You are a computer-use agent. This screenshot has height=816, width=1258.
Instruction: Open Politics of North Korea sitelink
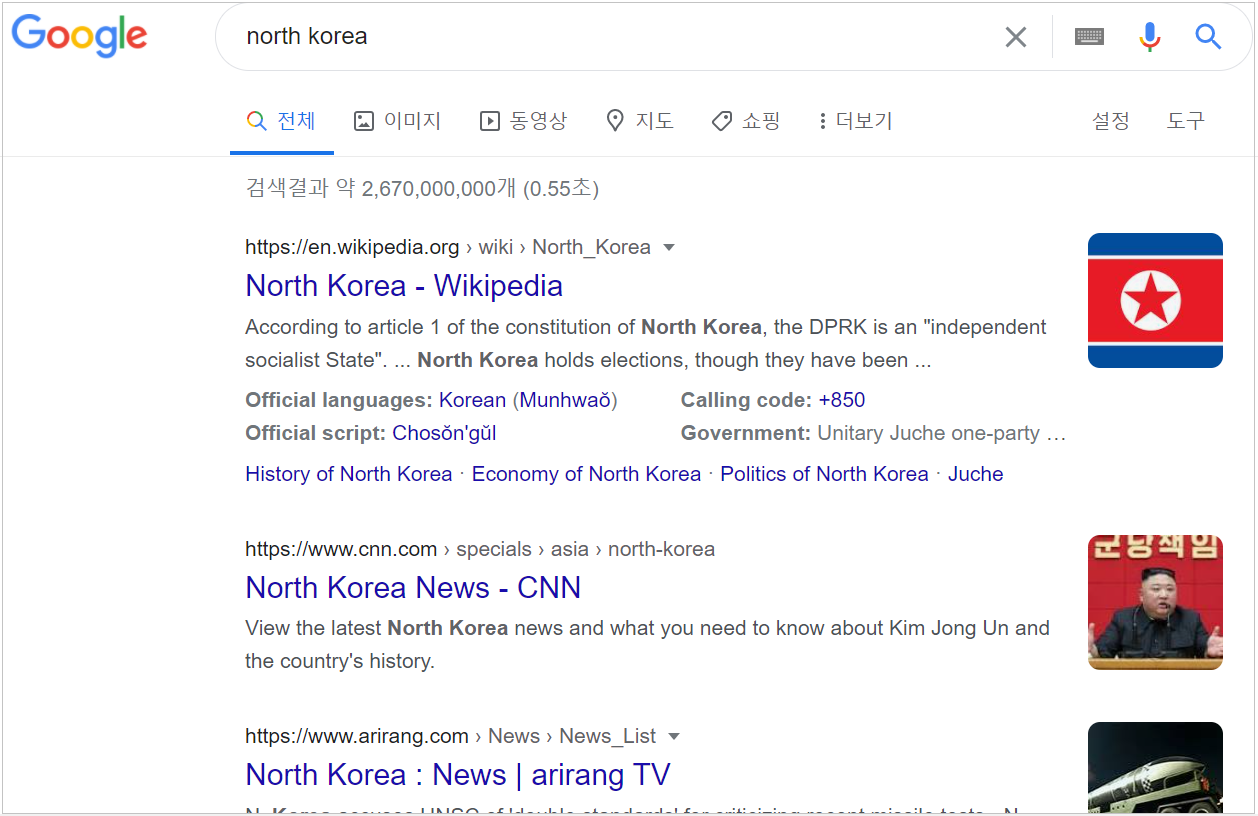824,474
